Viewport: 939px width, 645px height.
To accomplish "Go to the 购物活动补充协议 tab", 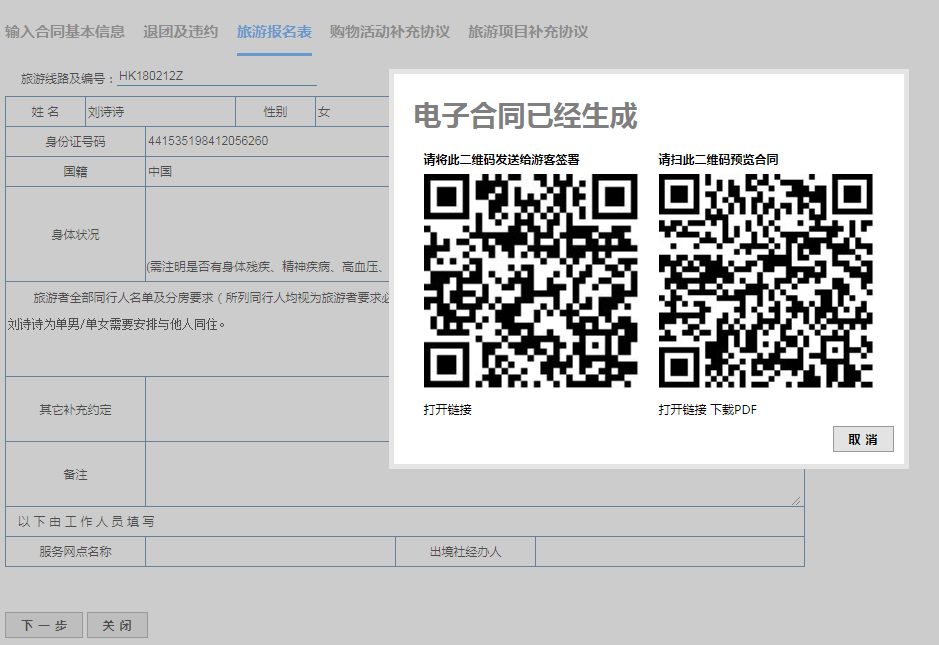I will pos(390,32).
